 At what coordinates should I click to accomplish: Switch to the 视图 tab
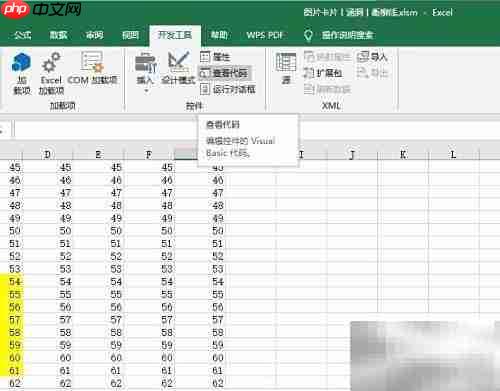coord(130,35)
